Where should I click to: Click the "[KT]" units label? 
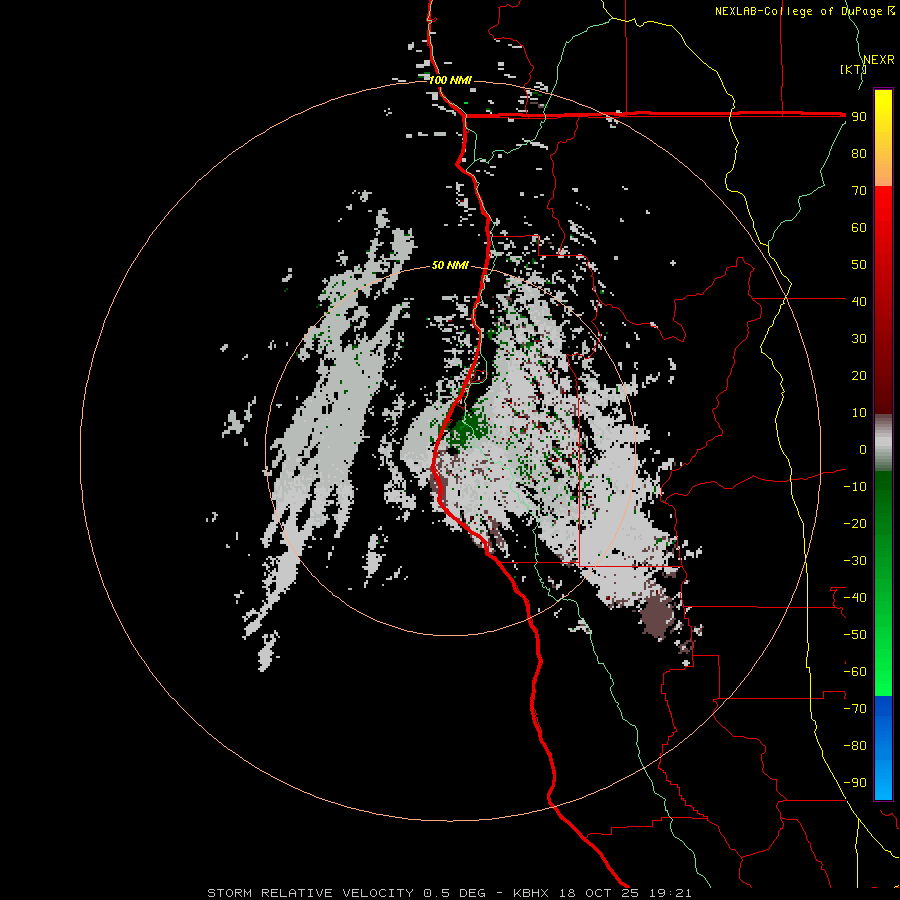click(853, 69)
